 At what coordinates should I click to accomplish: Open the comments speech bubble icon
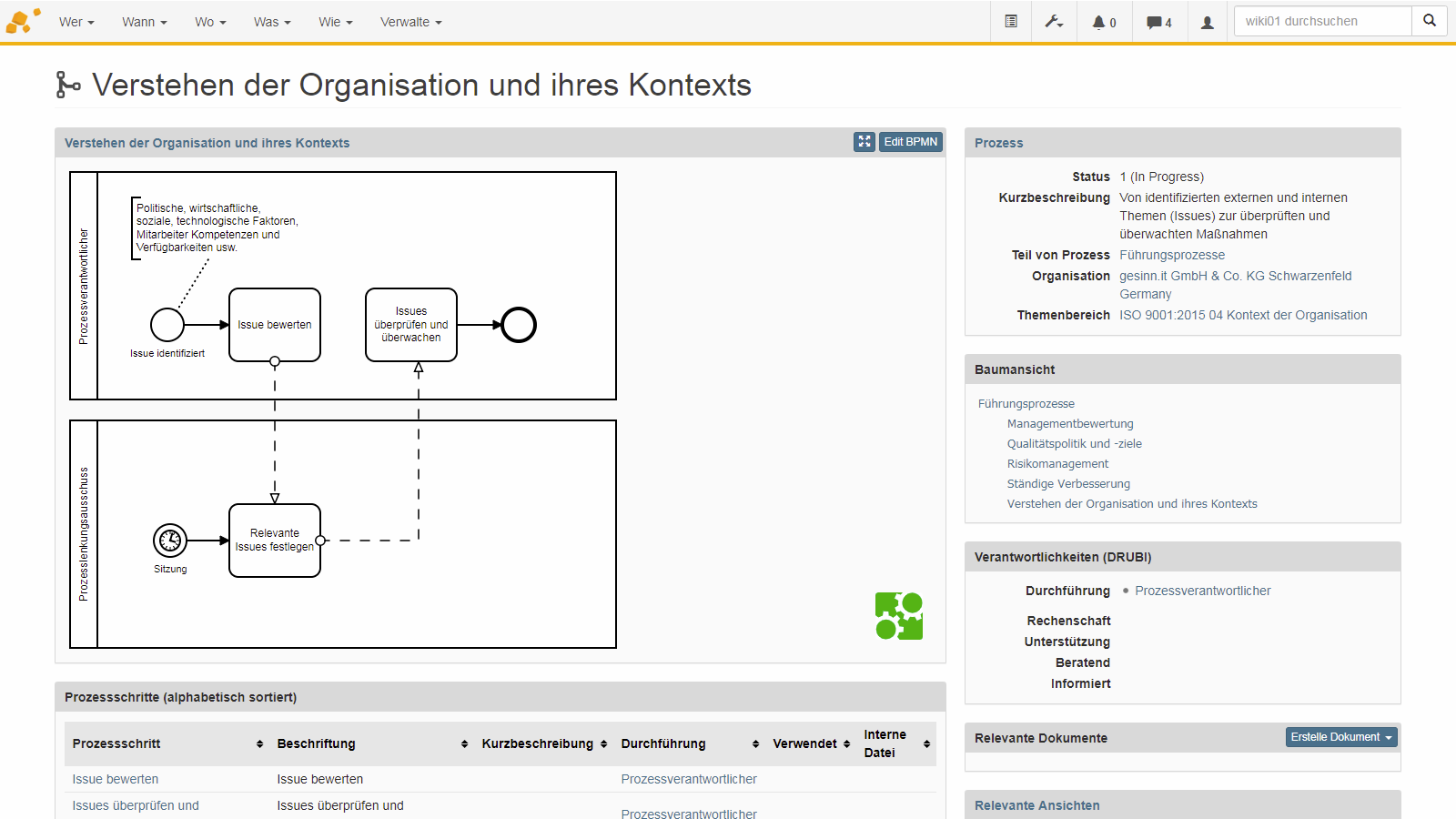point(1159,22)
